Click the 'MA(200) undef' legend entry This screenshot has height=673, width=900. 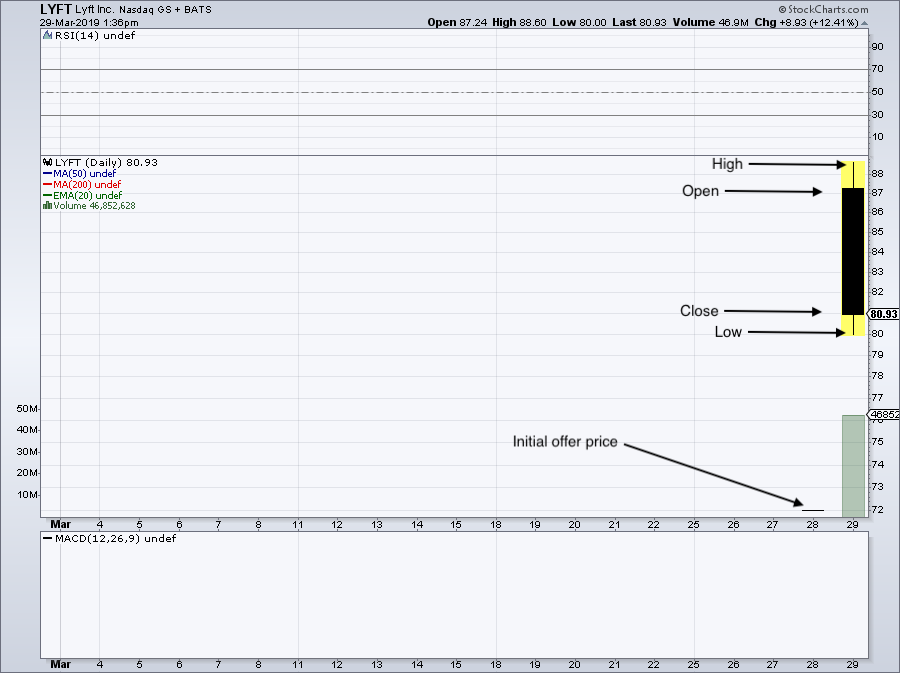click(87, 184)
